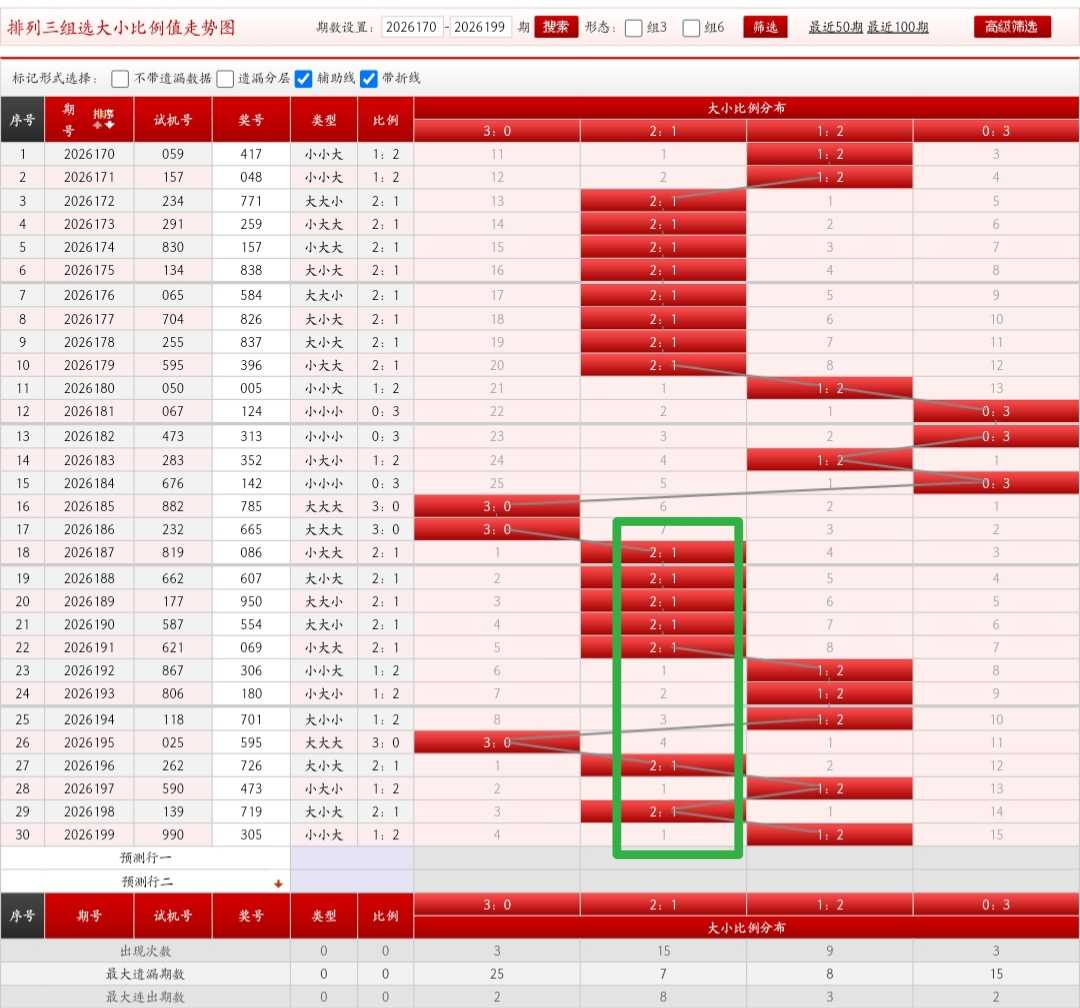
Task: Click the 试机号 column header
Action: tap(173, 120)
